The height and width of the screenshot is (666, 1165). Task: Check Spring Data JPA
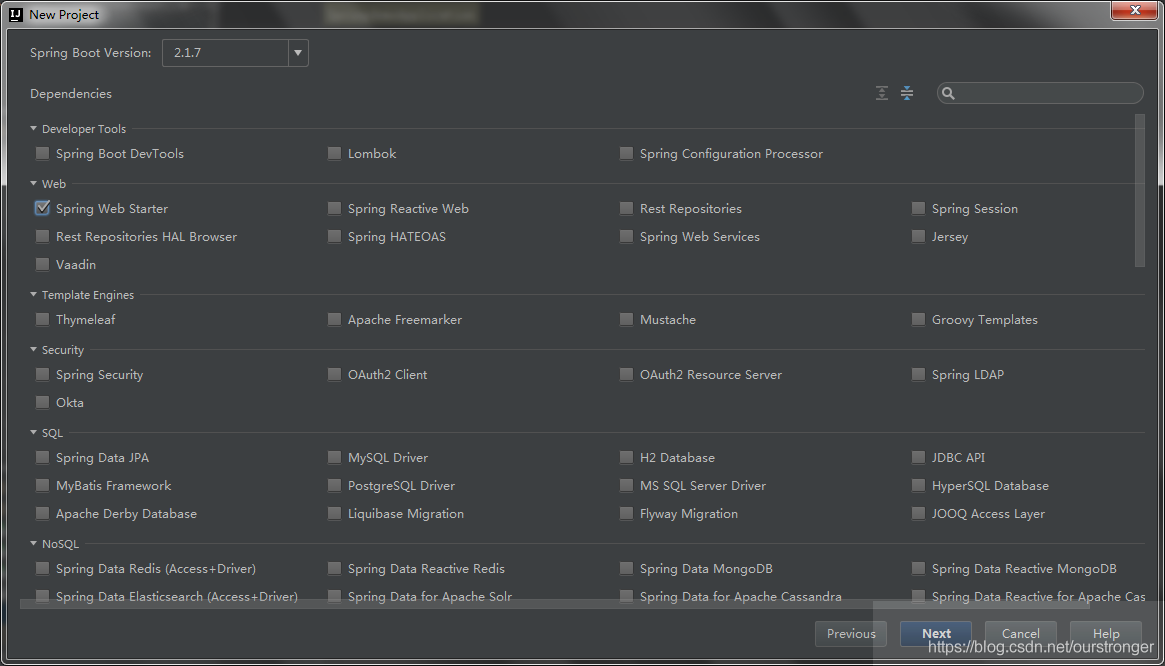tap(42, 458)
